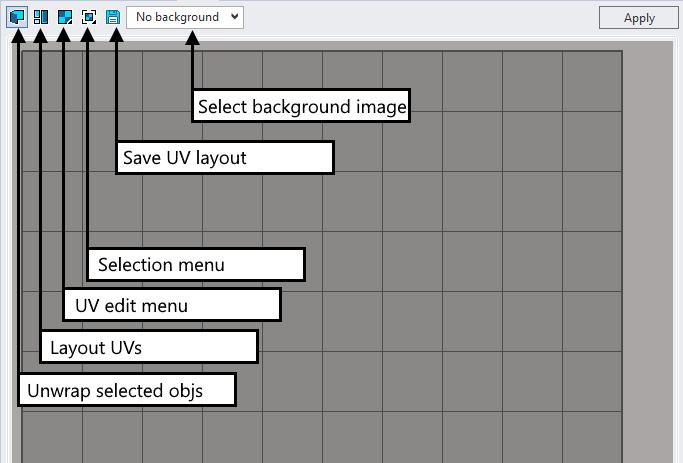Click the "Selection menu" label box
This screenshot has width=683, height=463.
(x=196, y=265)
